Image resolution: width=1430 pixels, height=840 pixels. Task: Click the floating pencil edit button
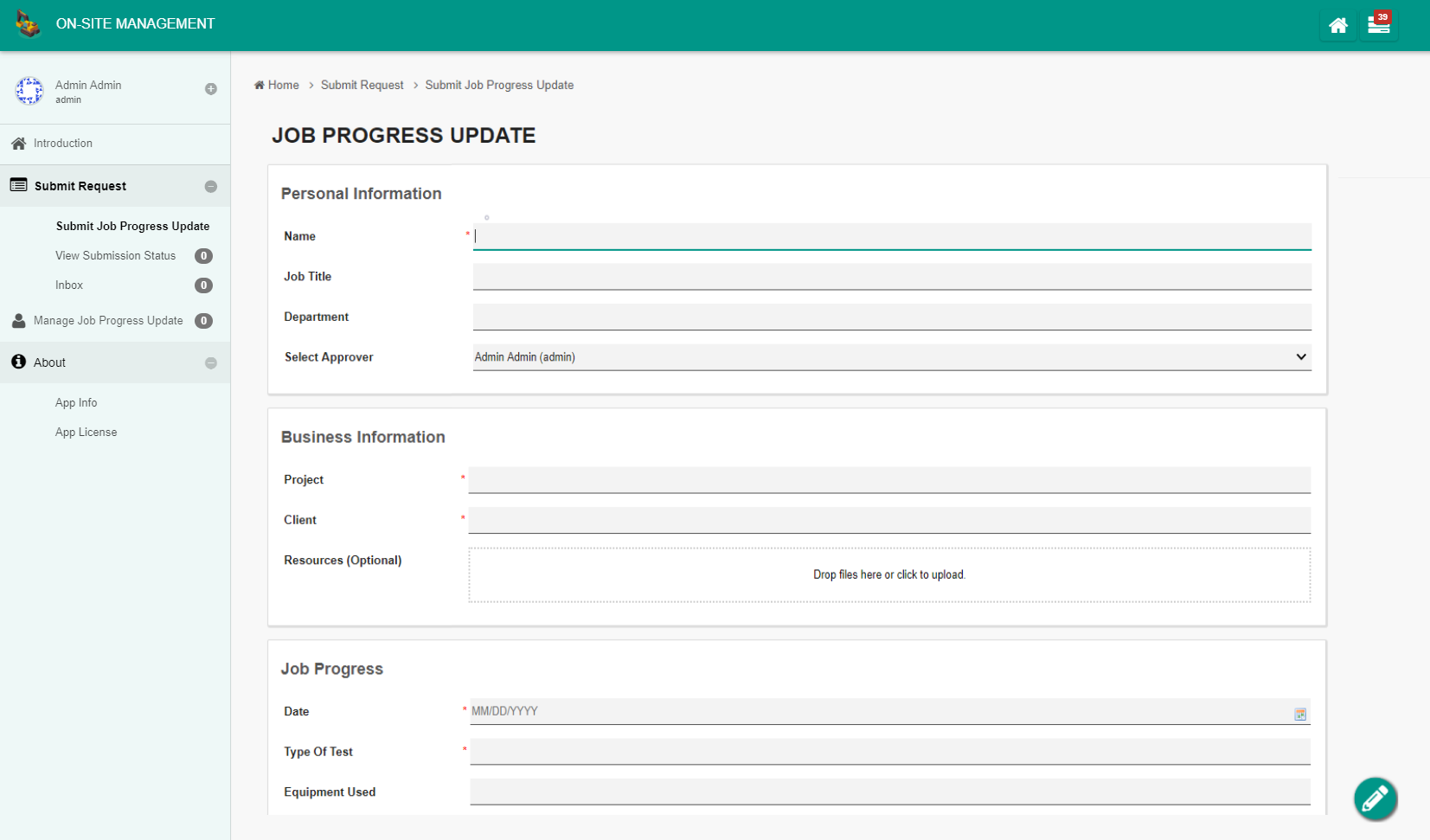[x=1375, y=799]
